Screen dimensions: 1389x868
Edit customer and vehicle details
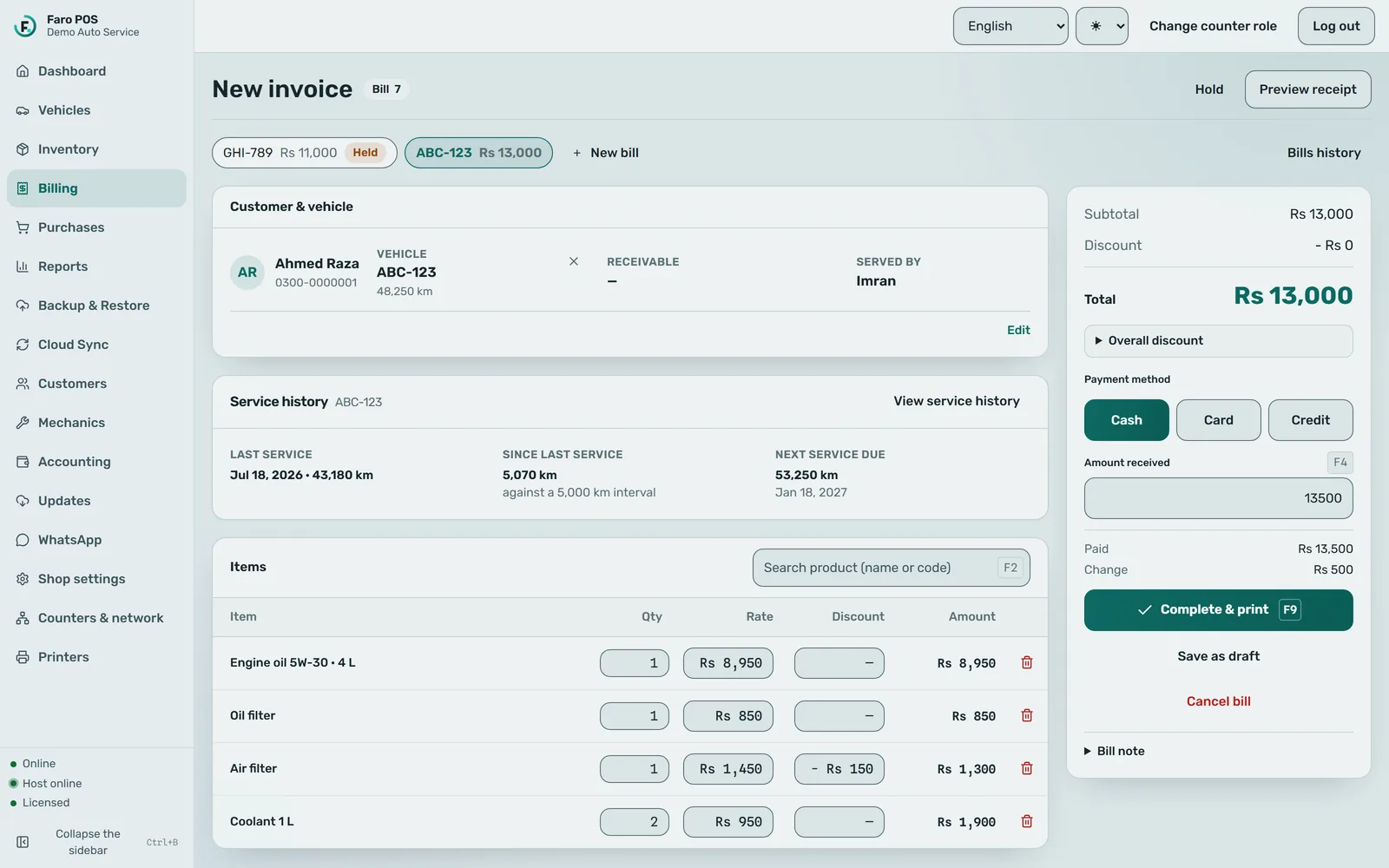coord(1018,331)
